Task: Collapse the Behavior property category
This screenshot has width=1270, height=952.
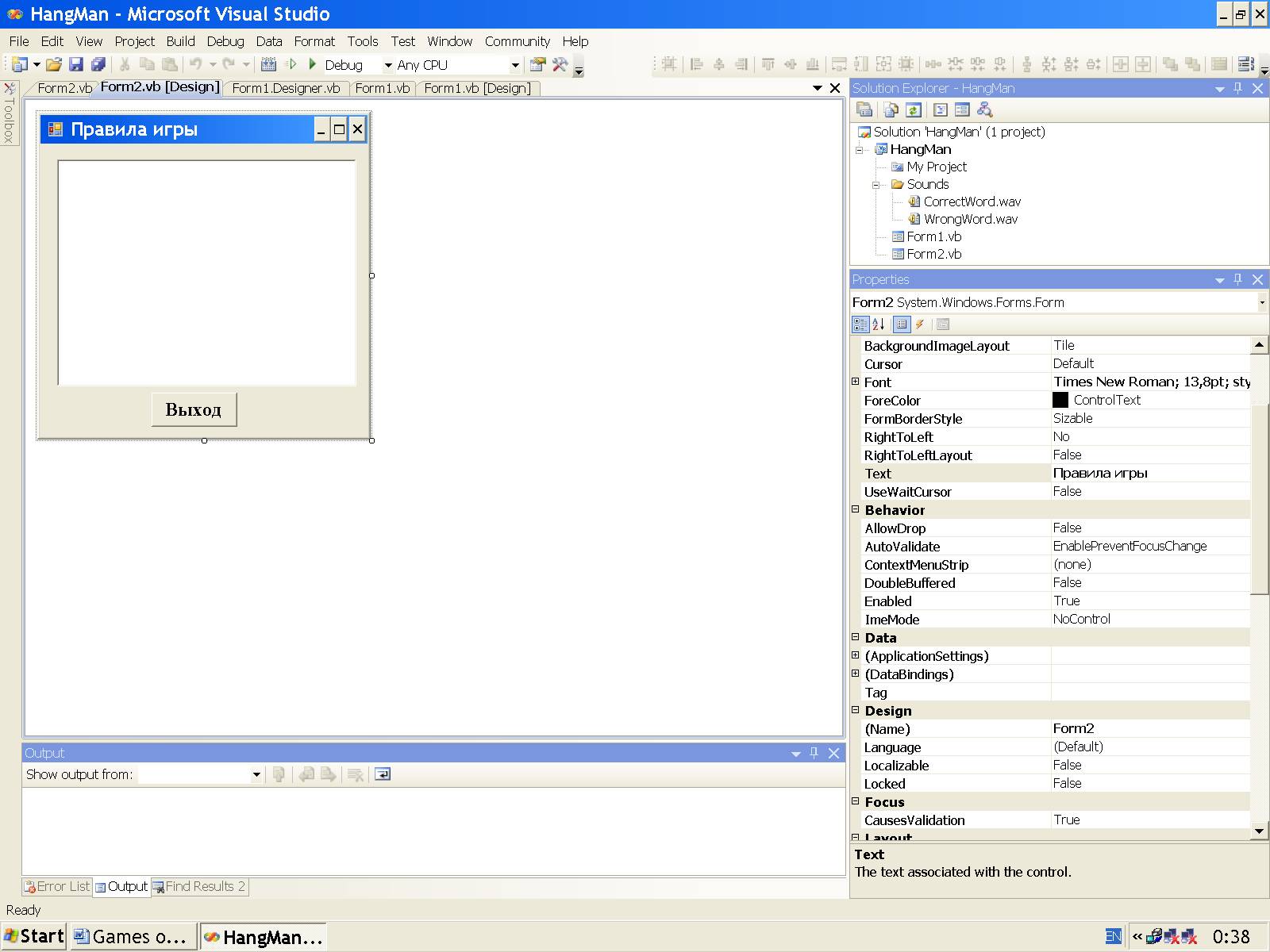Action: click(x=856, y=509)
